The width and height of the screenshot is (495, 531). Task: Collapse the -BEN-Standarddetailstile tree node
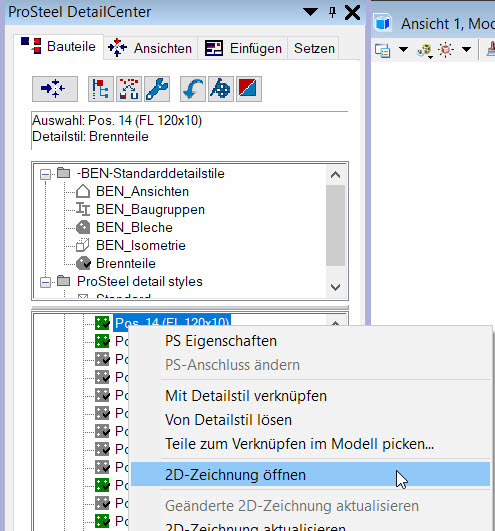(45, 174)
